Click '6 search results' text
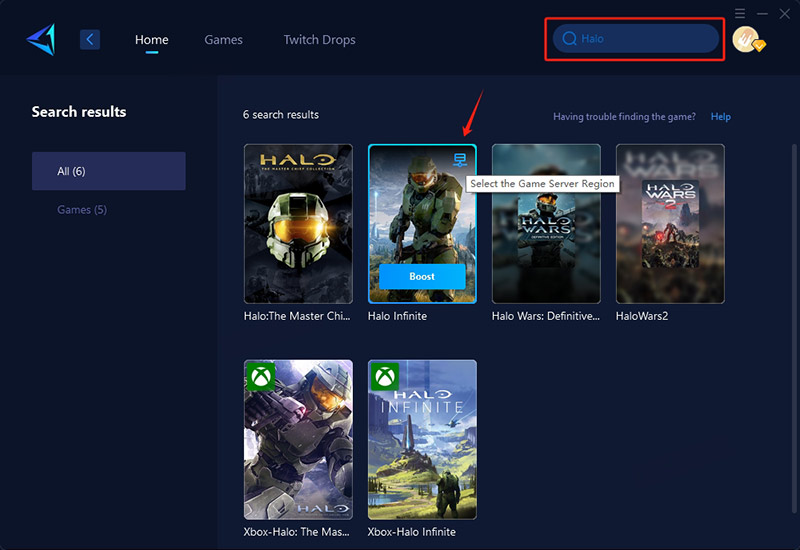 coord(281,115)
